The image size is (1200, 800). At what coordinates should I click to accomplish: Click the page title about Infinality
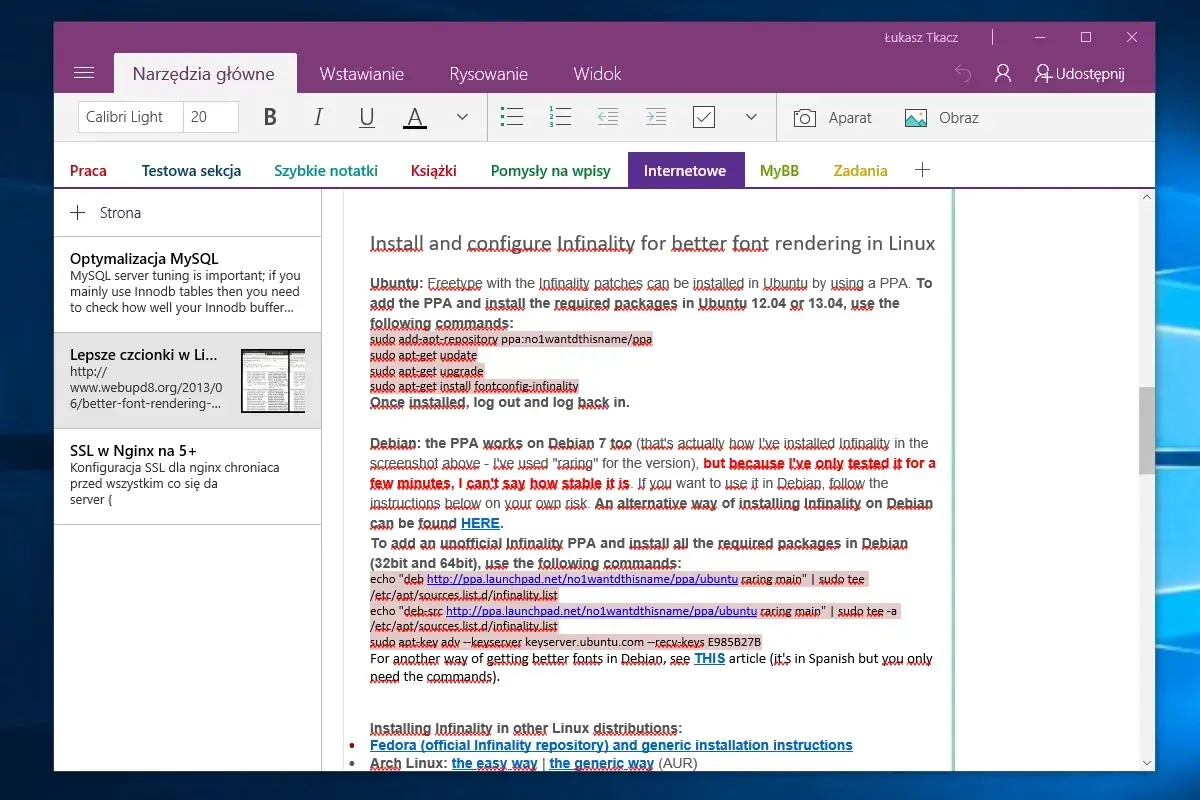click(x=652, y=243)
